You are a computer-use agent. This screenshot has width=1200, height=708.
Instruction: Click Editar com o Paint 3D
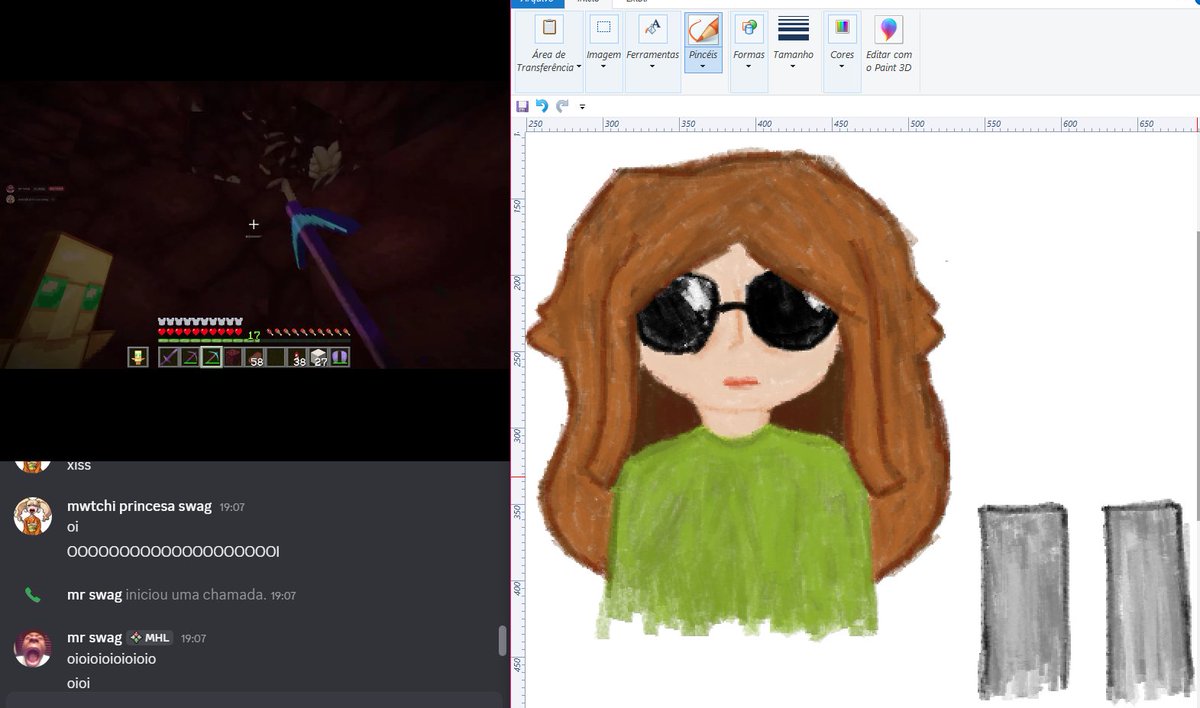[888, 42]
